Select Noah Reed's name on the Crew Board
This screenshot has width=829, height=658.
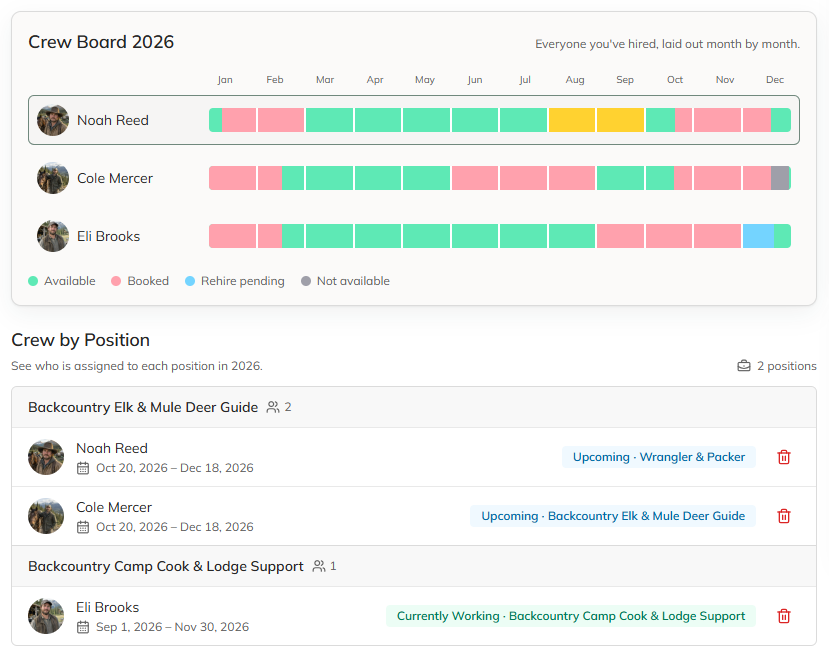click(113, 121)
